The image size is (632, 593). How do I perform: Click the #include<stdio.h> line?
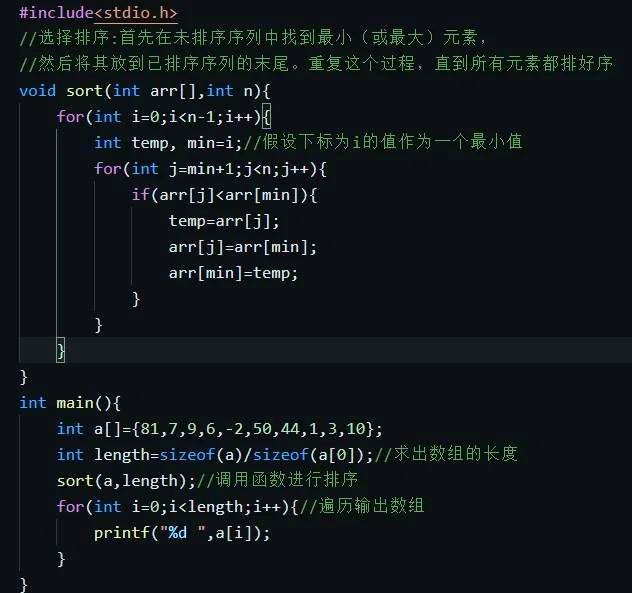pos(98,13)
